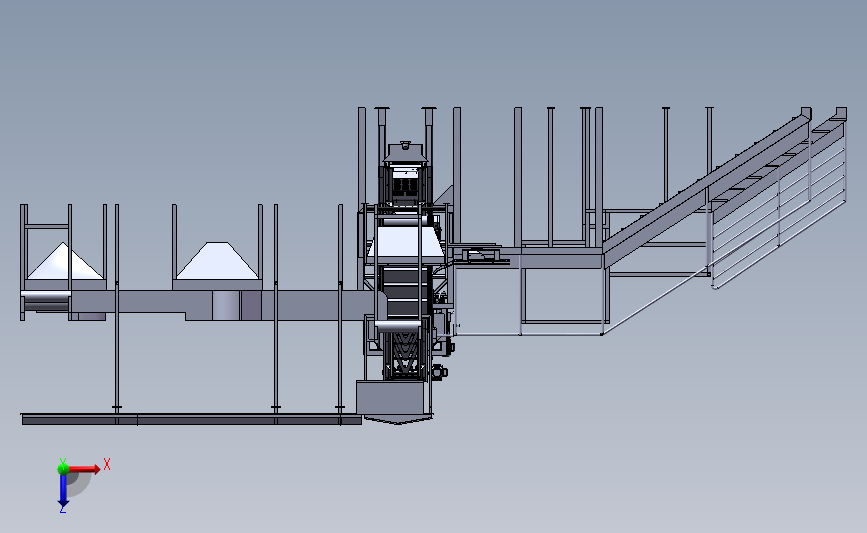Select the box at the base of the central tower
This screenshot has height=533, width=867.
(392, 397)
